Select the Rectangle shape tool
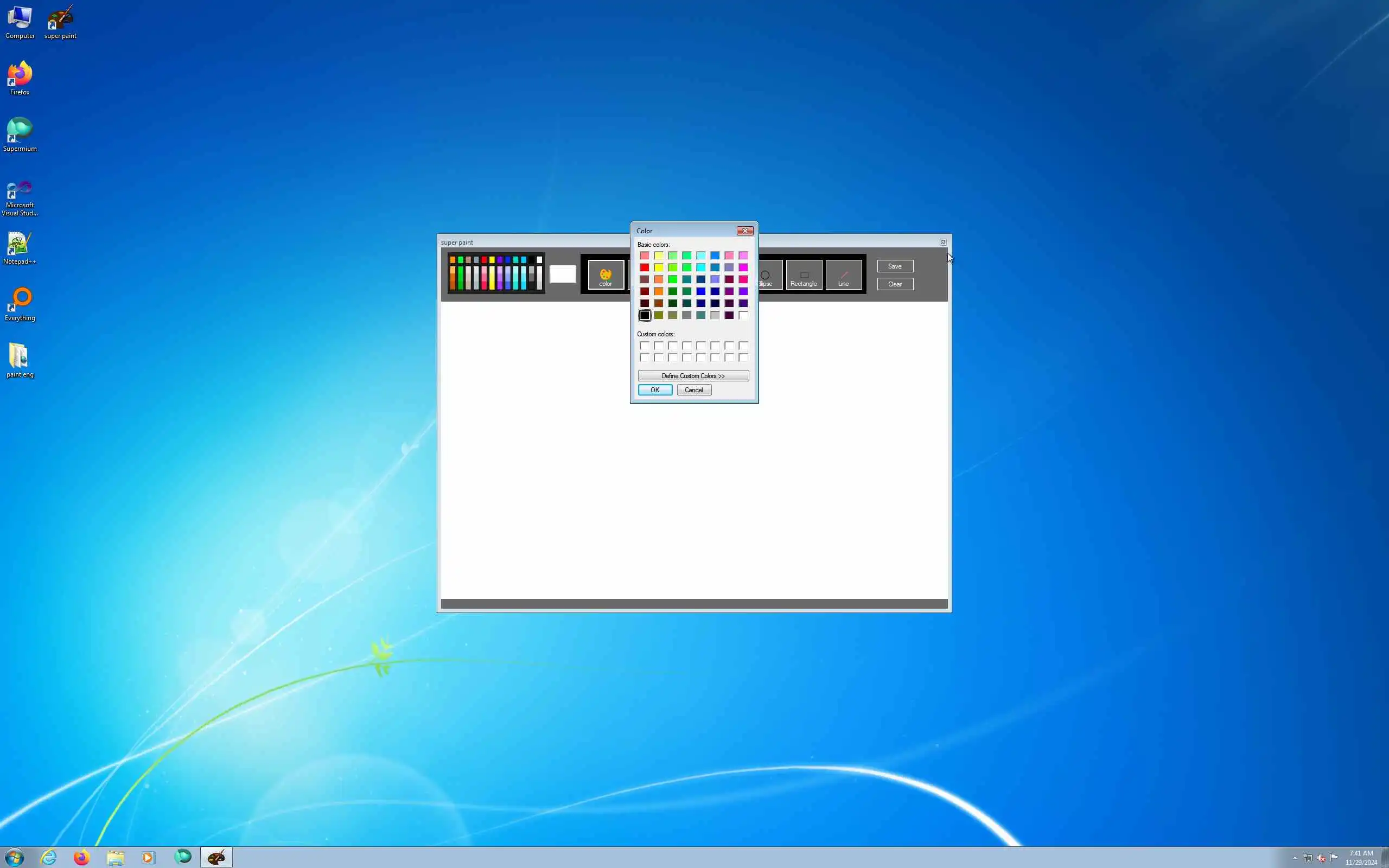The width and height of the screenshot is (1389, 868). coord(804,275)
